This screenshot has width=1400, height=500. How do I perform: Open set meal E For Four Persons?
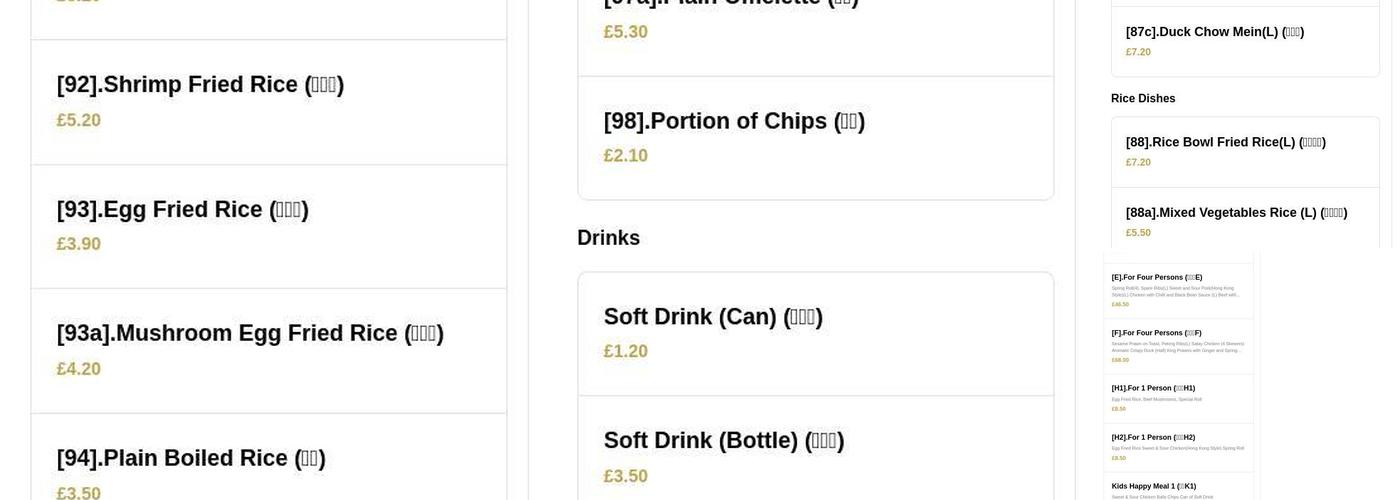1157,277
